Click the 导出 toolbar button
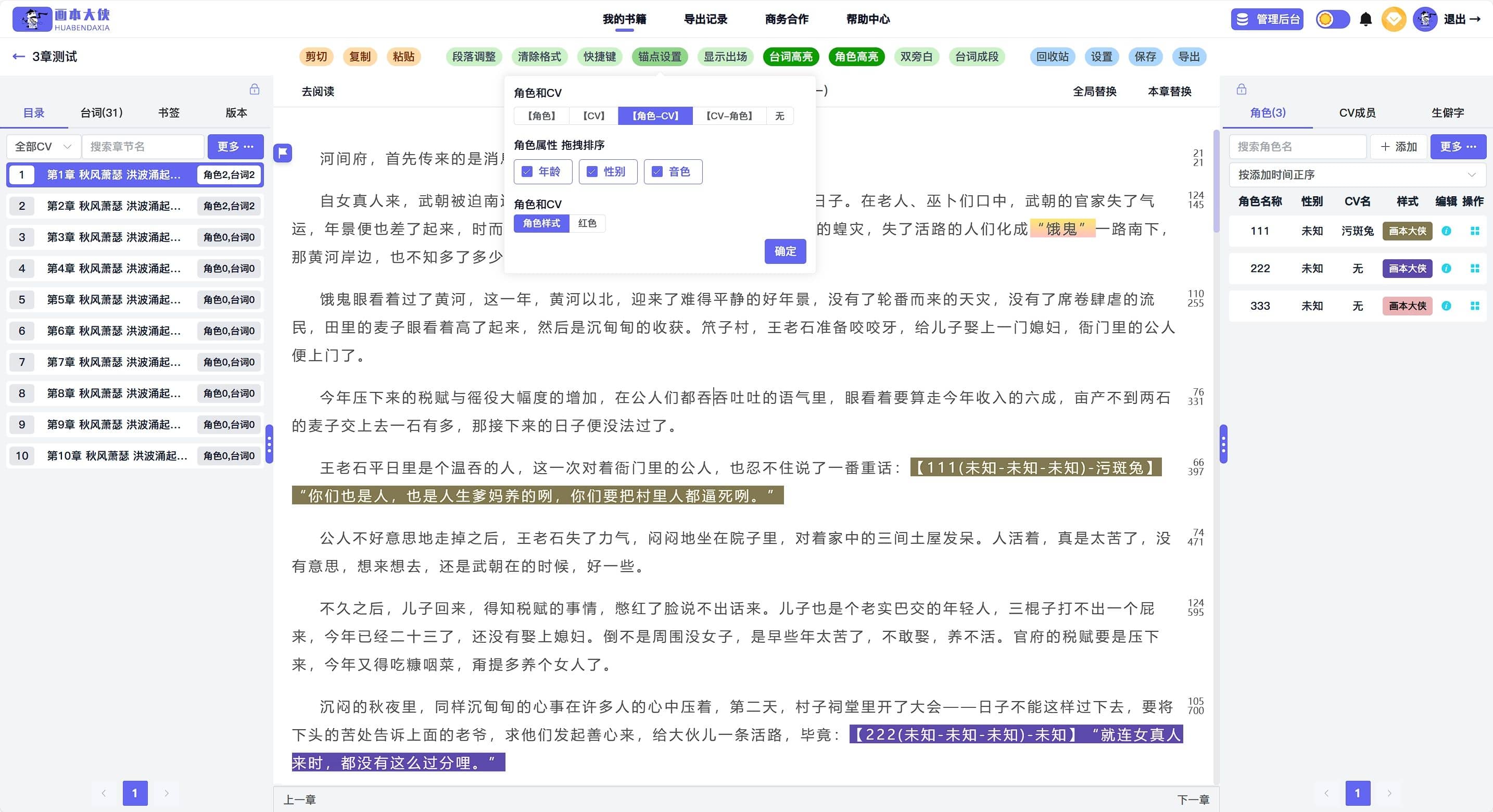This screenshot has width=1493, height=812. coord(1188,56)
